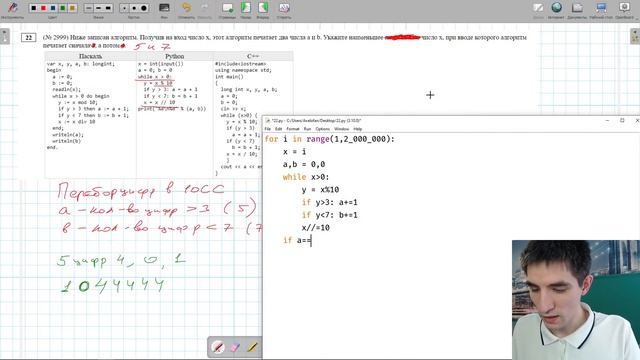The image size is (640, 360).
Task: Click the C++ column header
Action: 253,56
